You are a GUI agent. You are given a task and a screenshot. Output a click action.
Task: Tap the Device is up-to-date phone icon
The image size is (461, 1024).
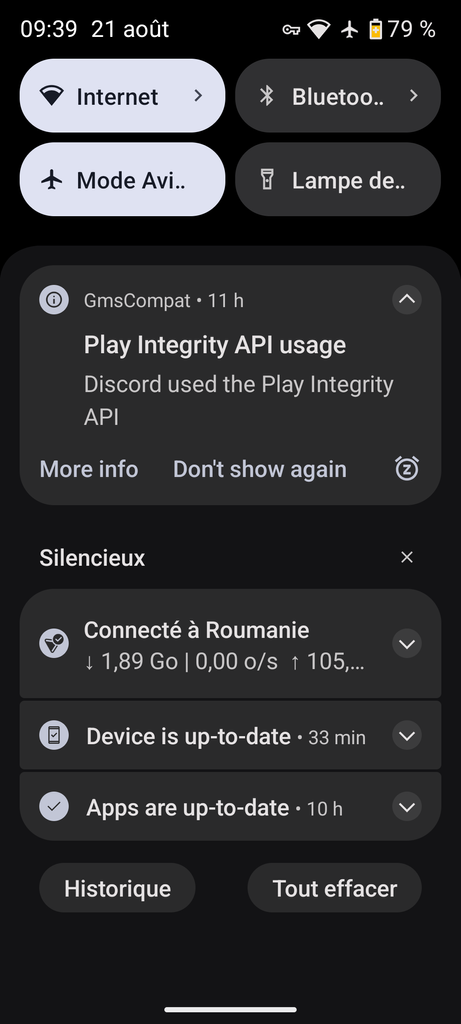[54, 735]
